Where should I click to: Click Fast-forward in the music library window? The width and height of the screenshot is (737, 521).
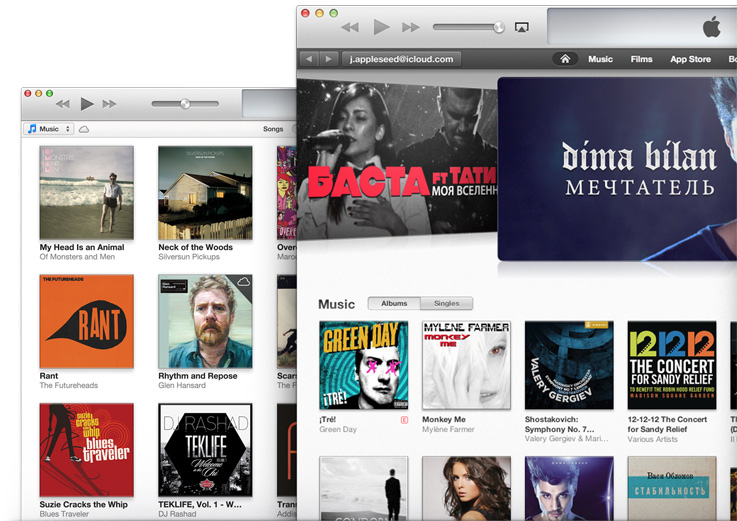[109, 104]
